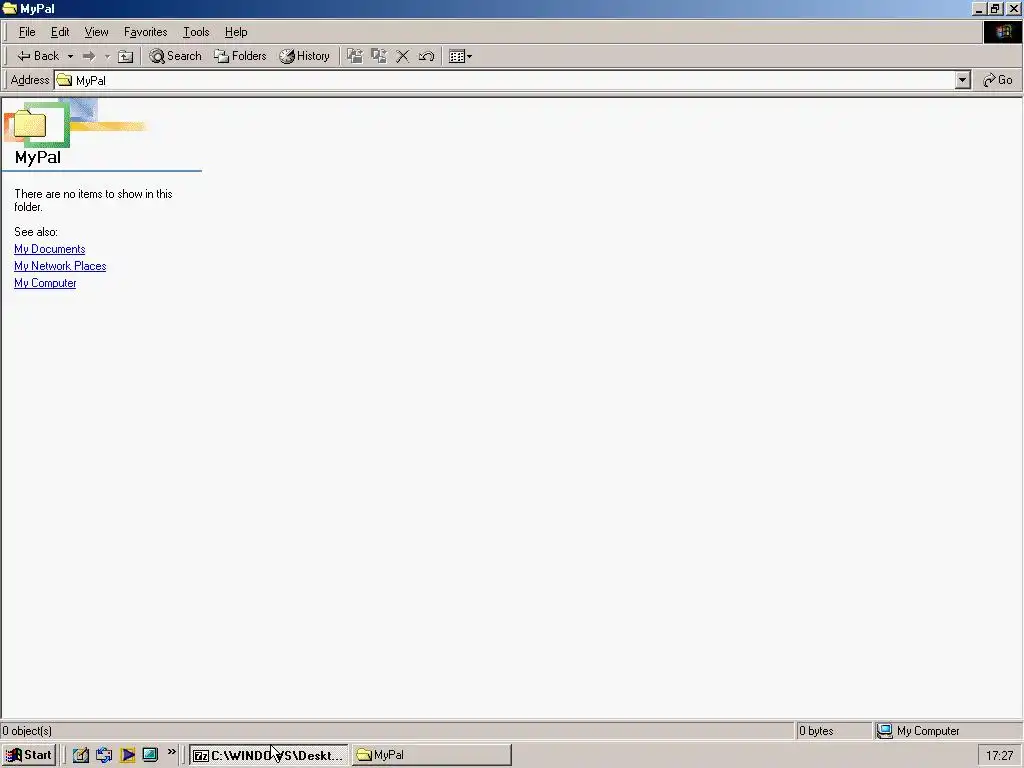Open the My Documents link
The height and width of the screenshot is (768, 1024).
coord(50,249)
